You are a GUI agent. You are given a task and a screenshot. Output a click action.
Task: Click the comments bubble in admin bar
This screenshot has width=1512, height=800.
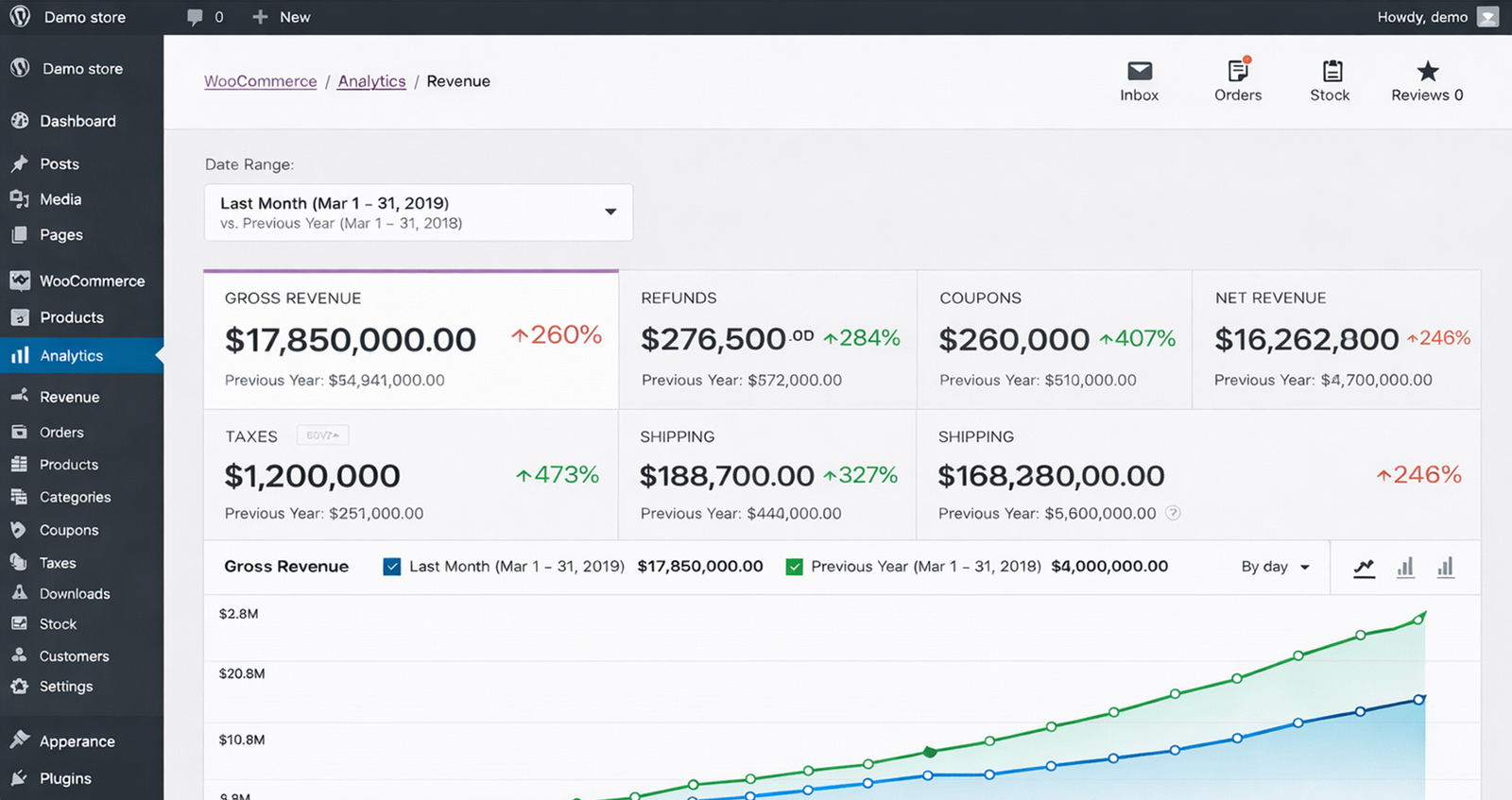pos(195,17)
